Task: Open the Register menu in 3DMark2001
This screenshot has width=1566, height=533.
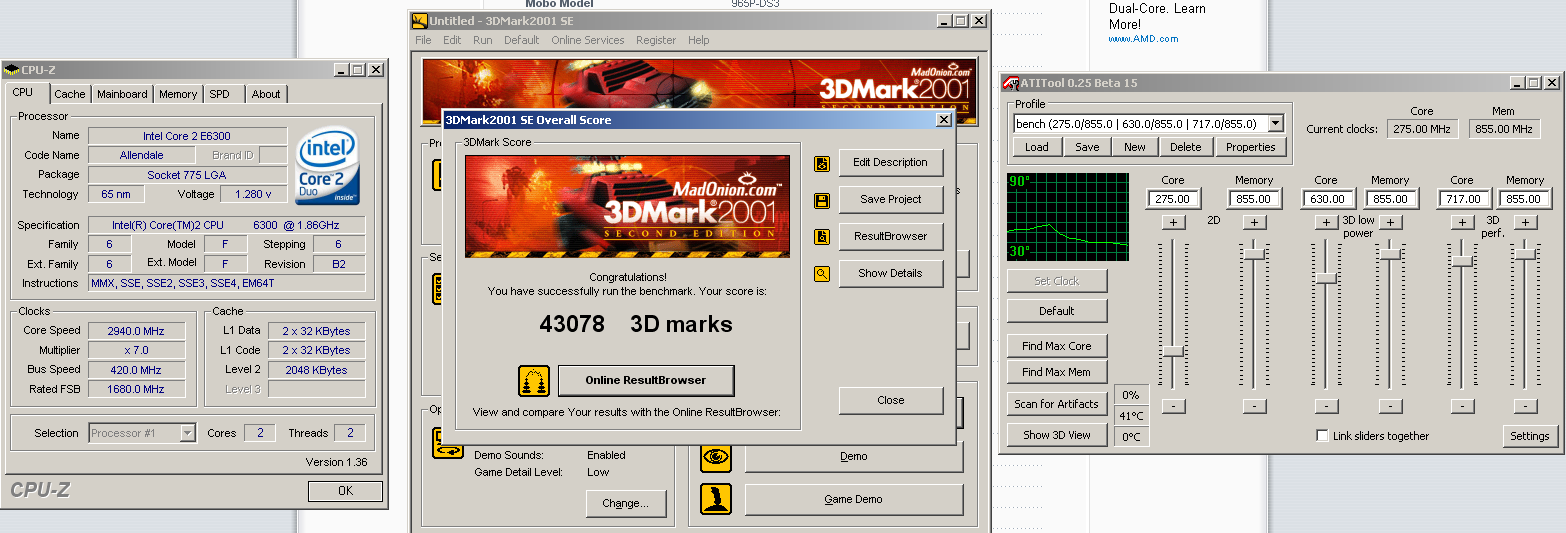Action: coord(656,40)
